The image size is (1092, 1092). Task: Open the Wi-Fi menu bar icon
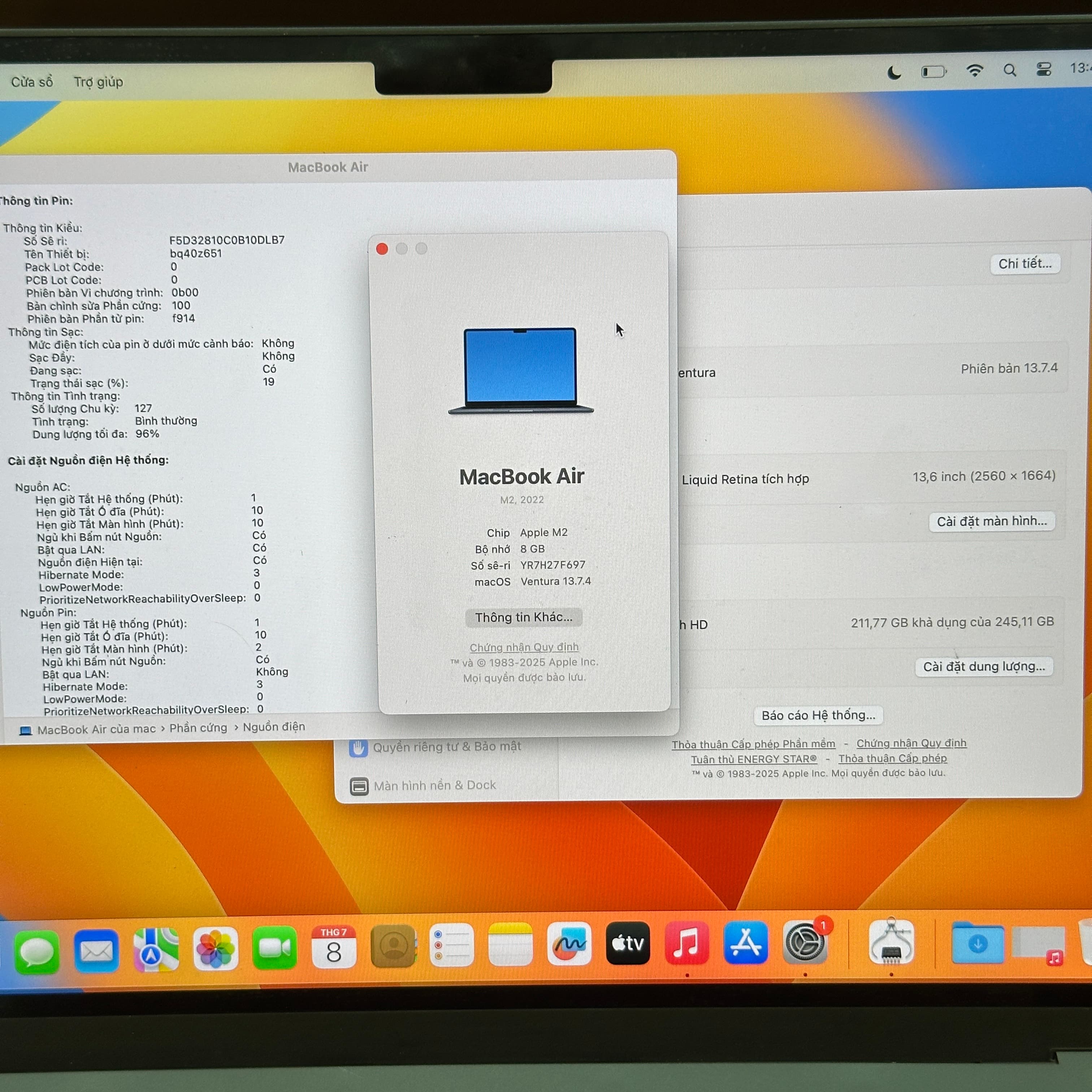tap(974, 71)
